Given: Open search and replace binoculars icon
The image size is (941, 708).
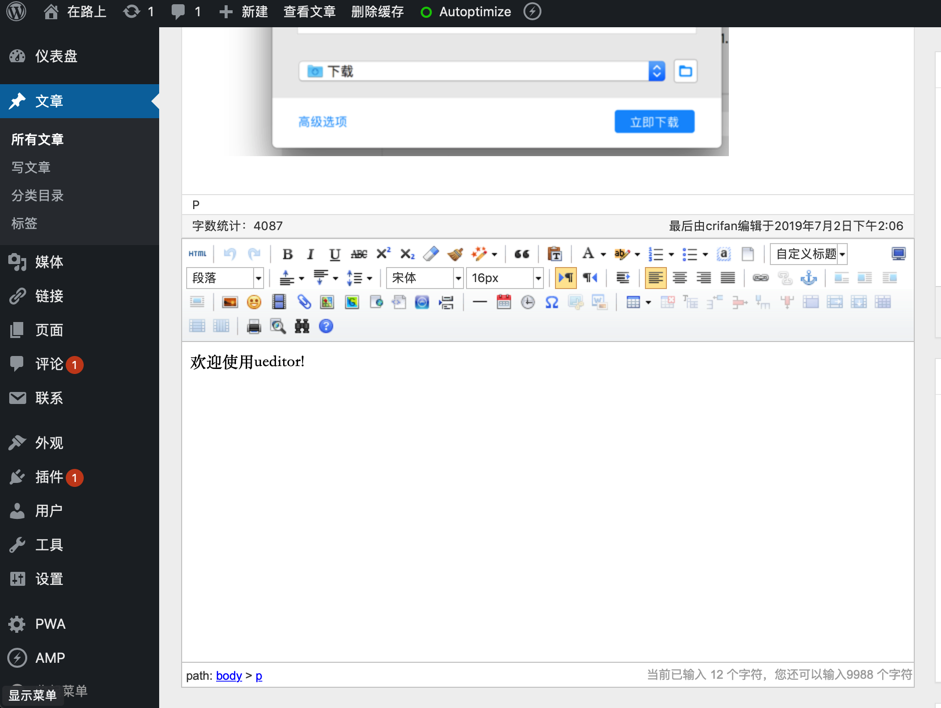Looking at the screenshot, I should click(x=302, y=326).
